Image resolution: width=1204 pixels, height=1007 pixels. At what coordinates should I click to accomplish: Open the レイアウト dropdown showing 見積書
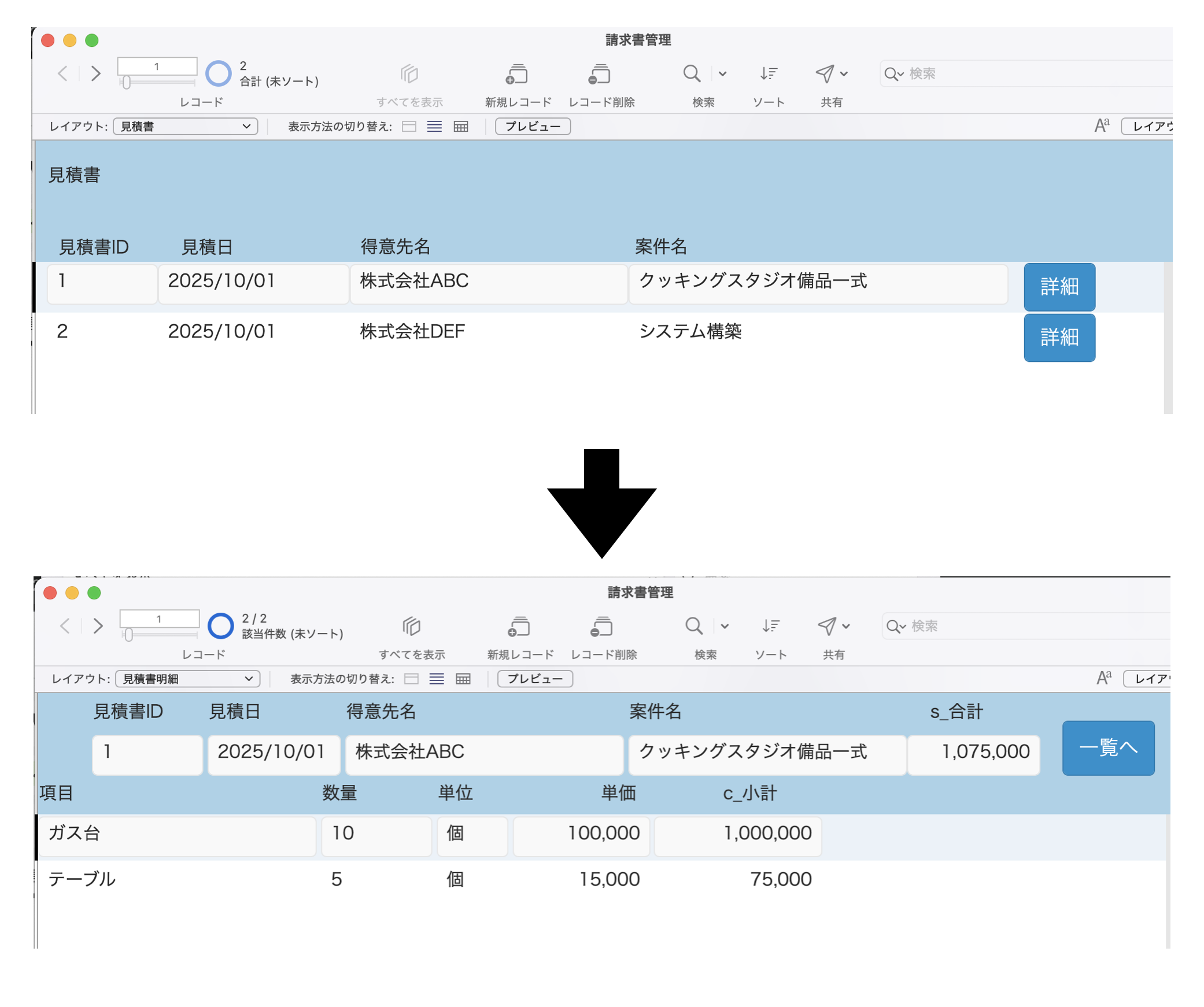[185, 126]
